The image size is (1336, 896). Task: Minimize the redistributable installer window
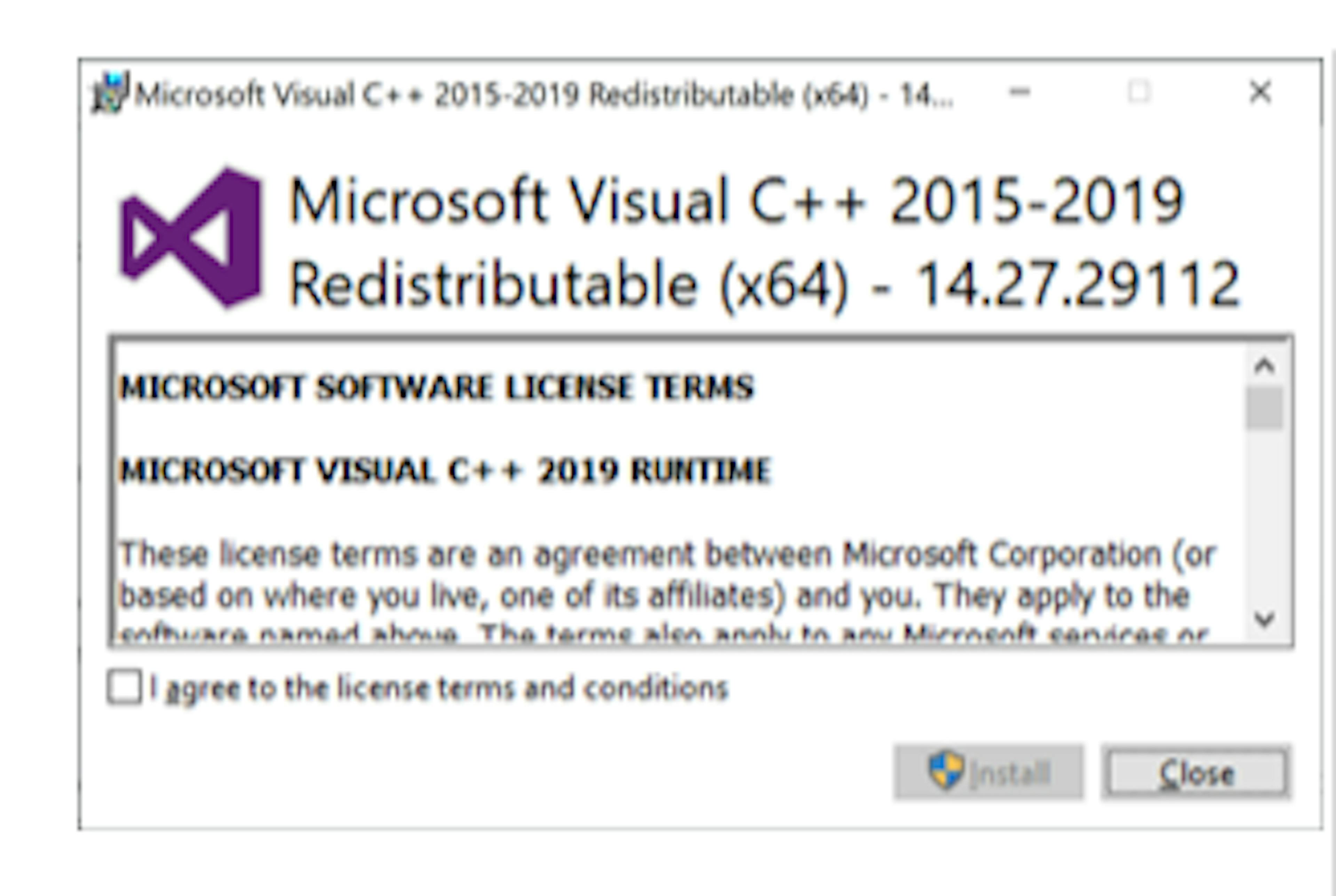pyautogui.click(x=1019, y=92)
